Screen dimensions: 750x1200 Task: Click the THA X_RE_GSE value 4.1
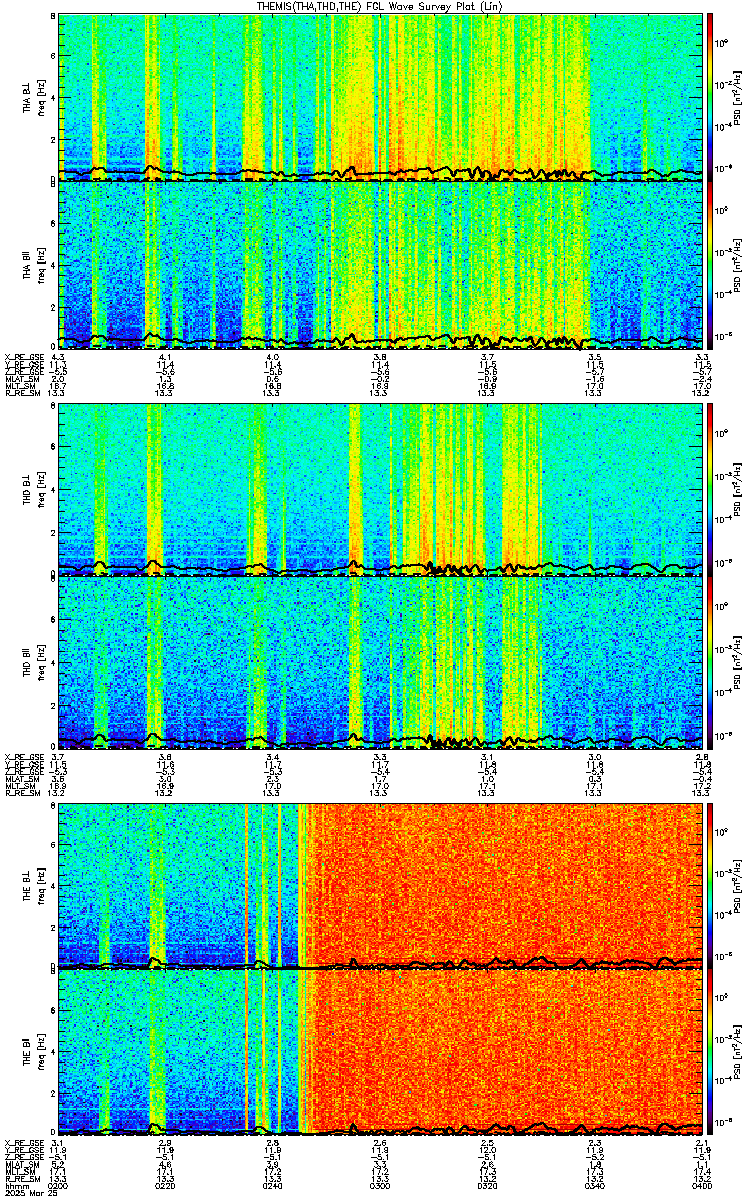pos(165,356)
